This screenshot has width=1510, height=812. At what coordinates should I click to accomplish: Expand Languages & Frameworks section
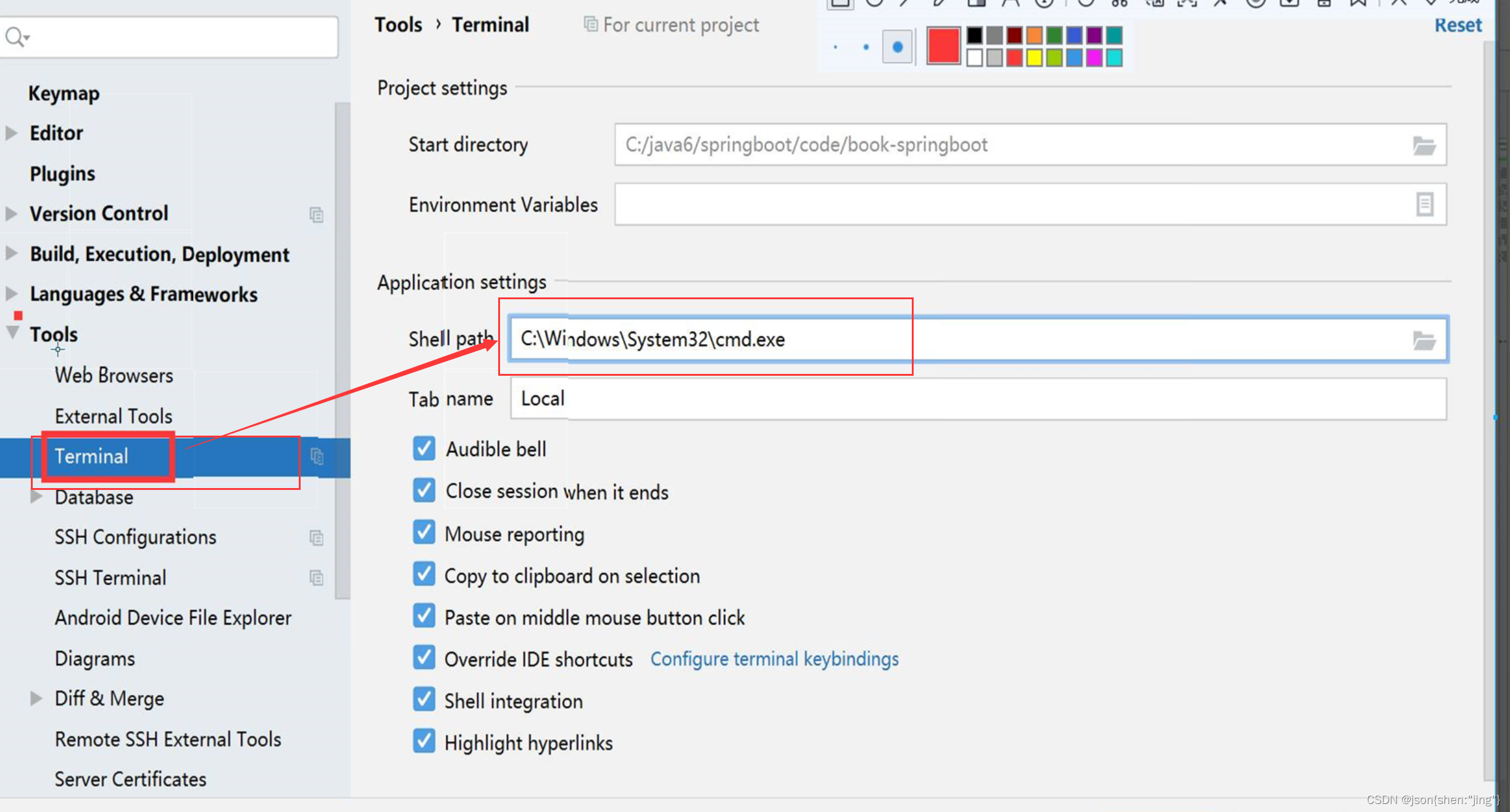pos(10,294)
